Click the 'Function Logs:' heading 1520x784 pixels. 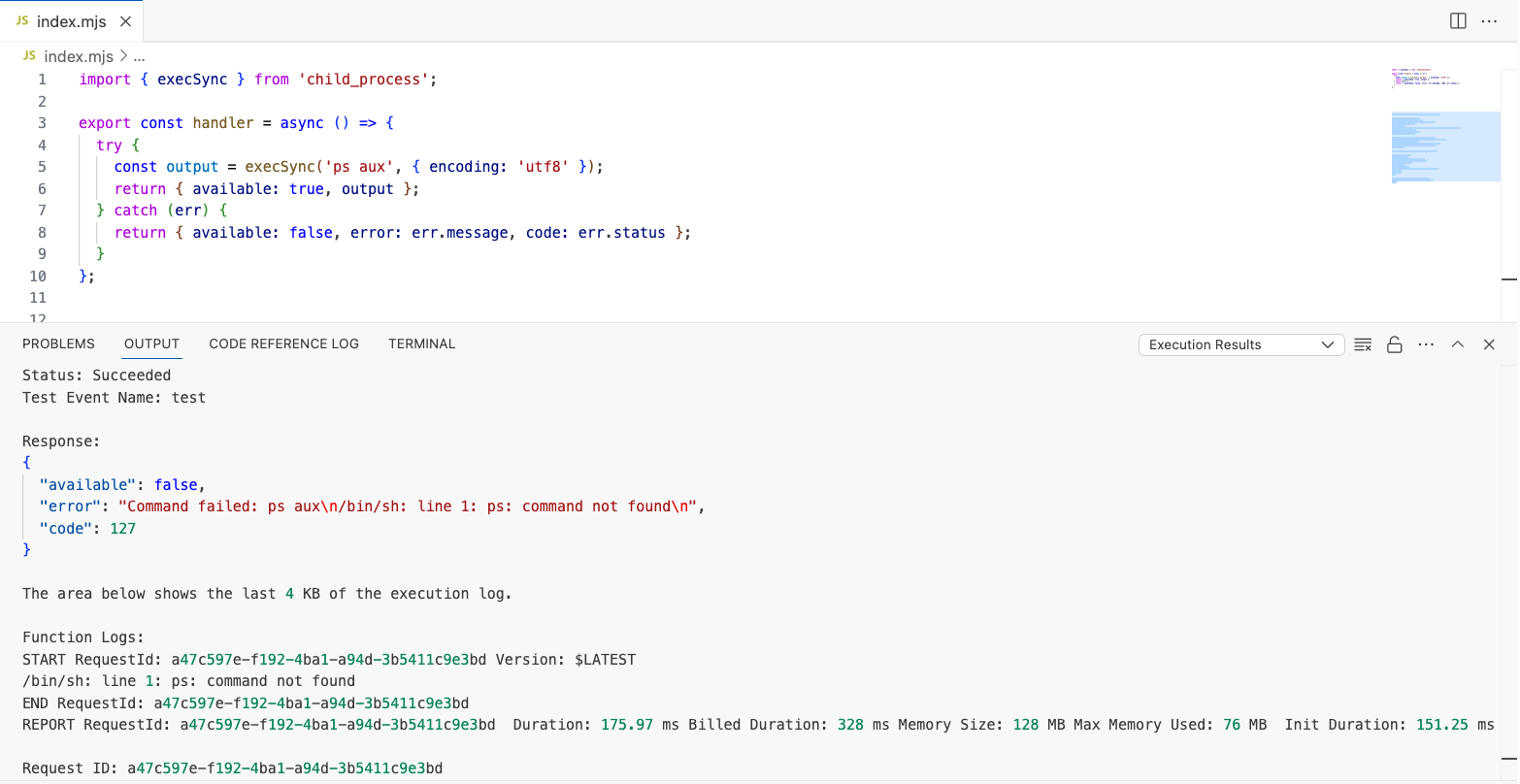click(83, 637)
